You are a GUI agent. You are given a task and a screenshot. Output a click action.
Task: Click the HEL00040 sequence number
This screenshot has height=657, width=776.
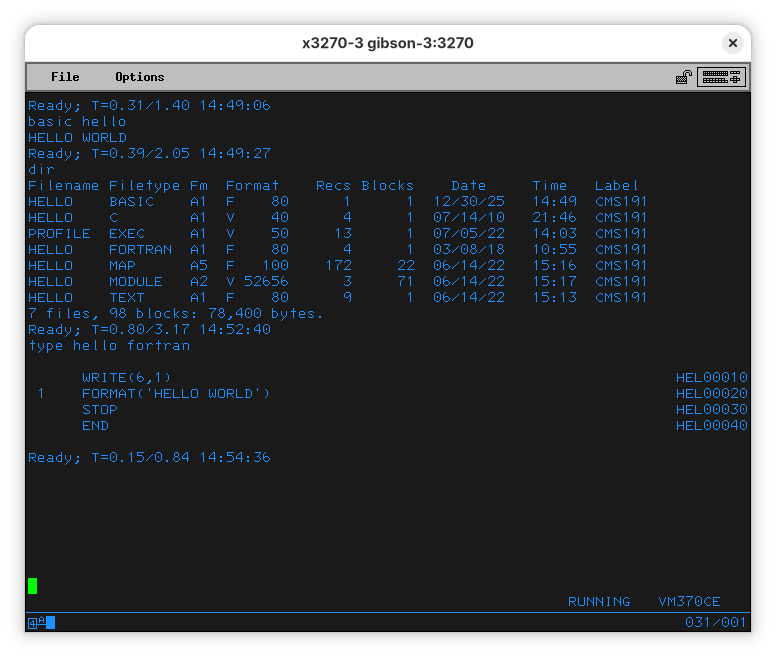[711, 426]
